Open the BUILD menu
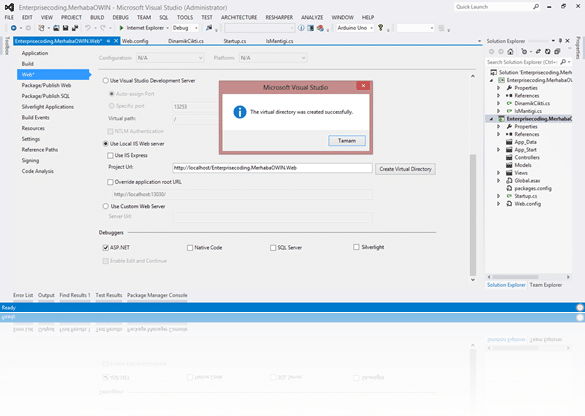The height and width of the screenshot is (416, 585). [97, 18]
